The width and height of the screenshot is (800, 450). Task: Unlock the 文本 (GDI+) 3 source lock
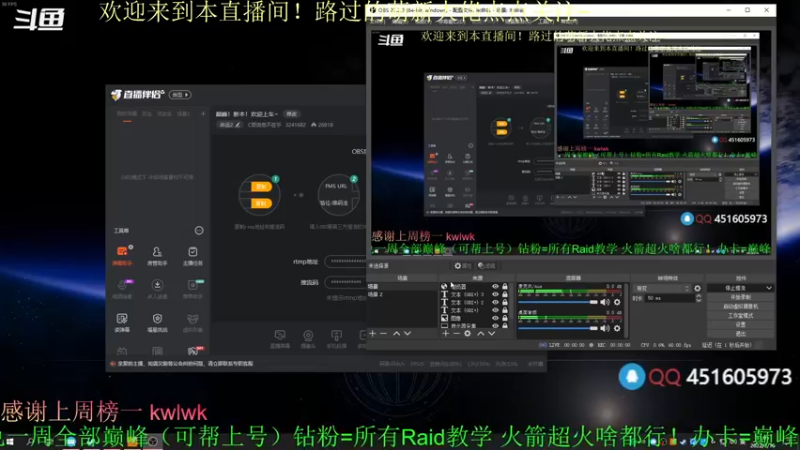[x=505, y=294]
